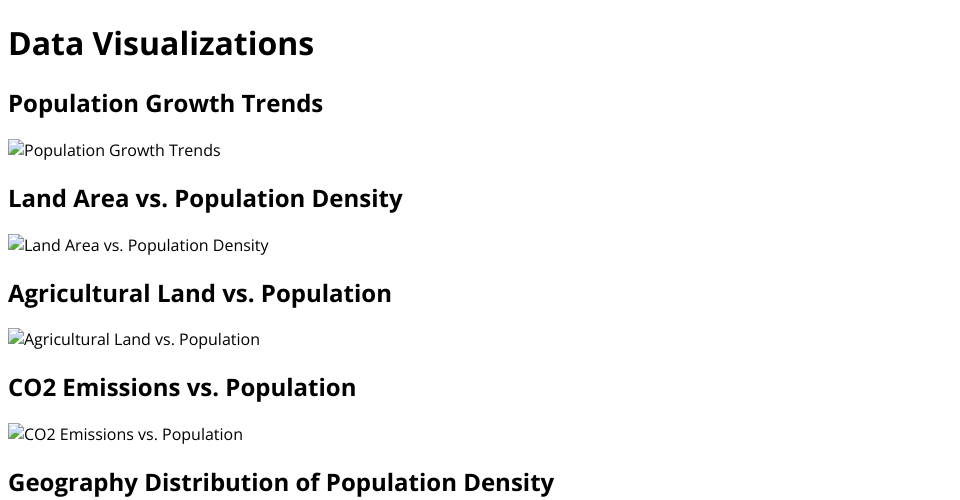Viewport: 960px width, 500px height.
Task: Select the "Land Area vs. Population Density" heading
Action: pos(205,199)
